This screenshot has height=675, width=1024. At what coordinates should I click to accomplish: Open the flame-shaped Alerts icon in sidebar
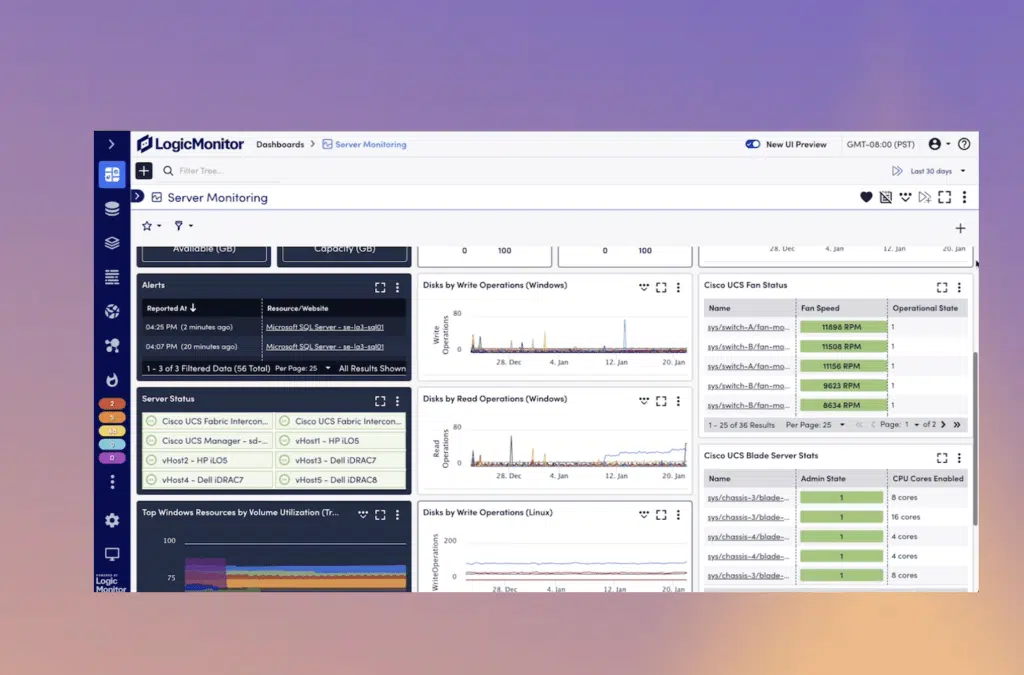[x=112, y=380]
